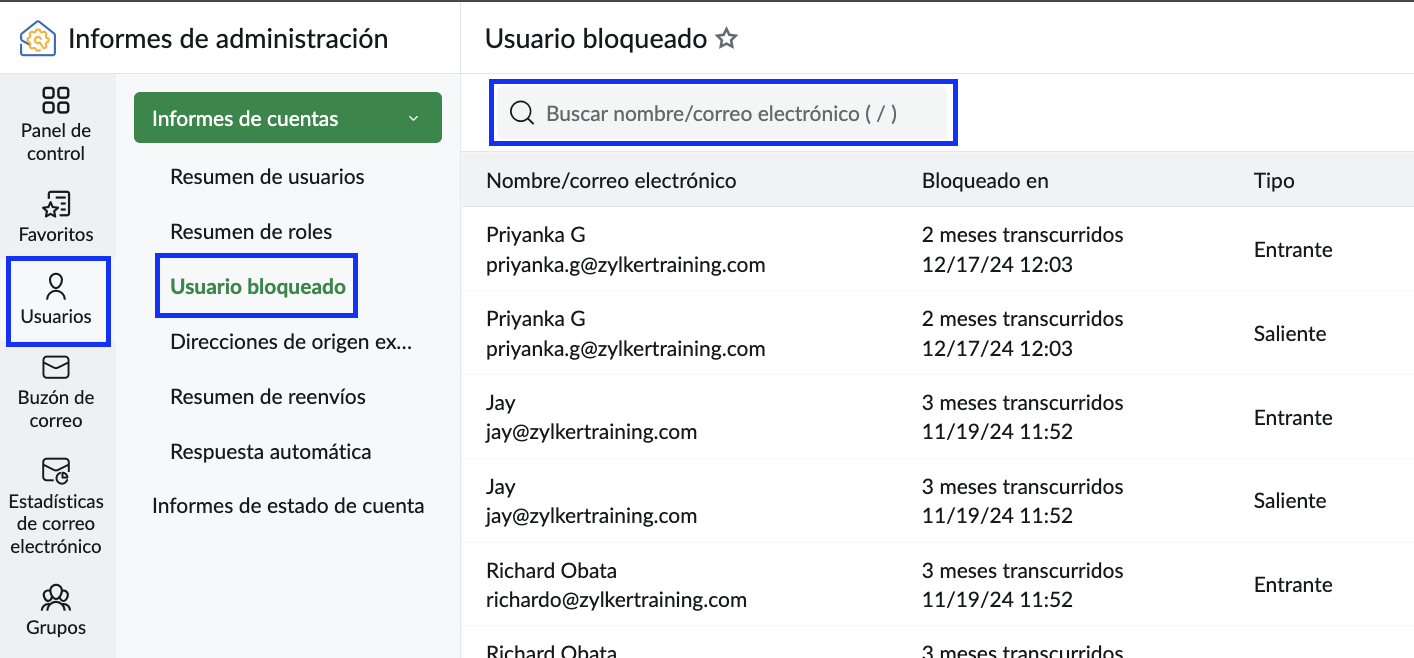Viewport: 1414px width, 658px height.
Task: Open Direcciones de origen ex… report
Action: [291, 342]
